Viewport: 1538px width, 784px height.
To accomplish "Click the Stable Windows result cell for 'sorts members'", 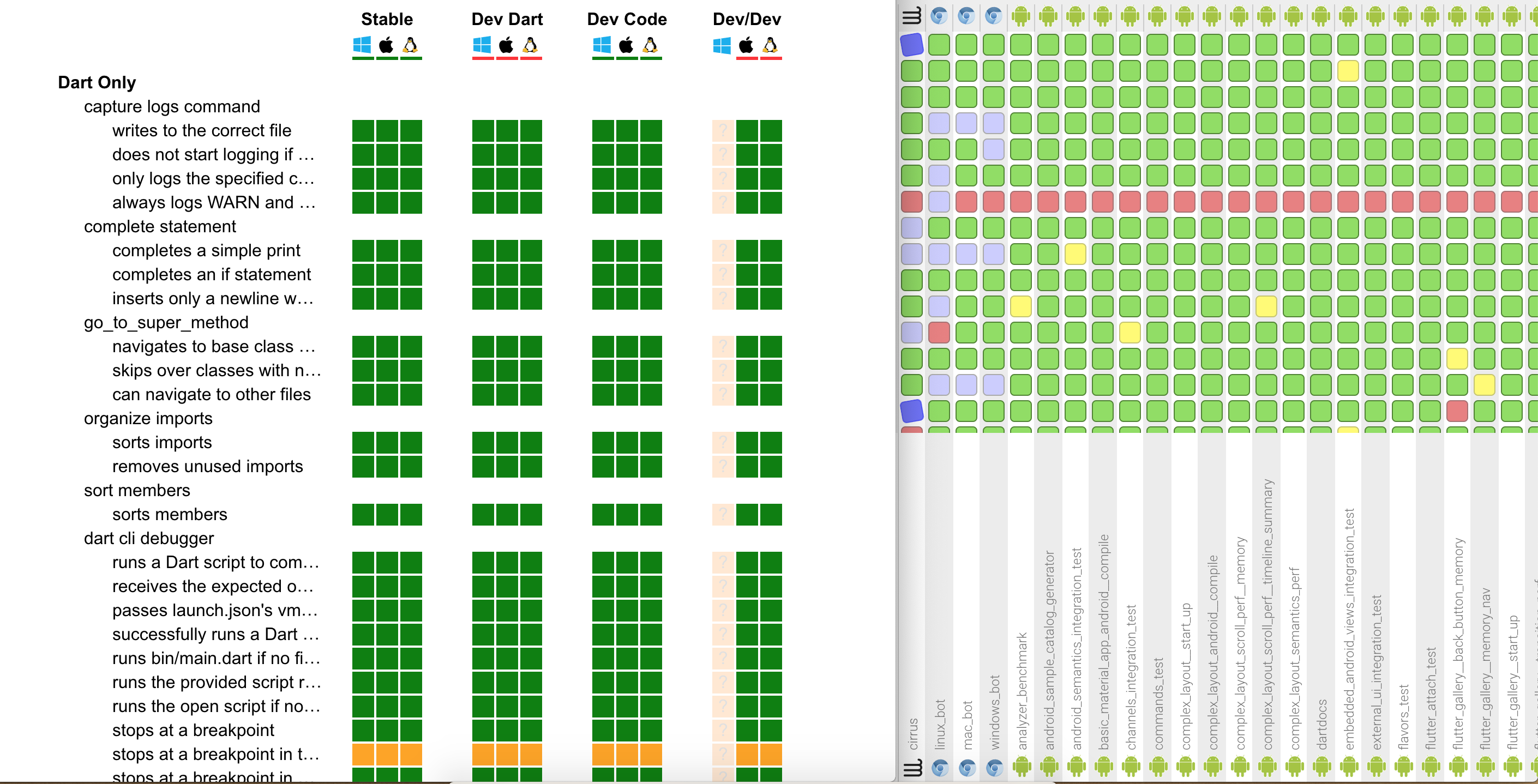I will pyautogui.click(x=363, y=514).
